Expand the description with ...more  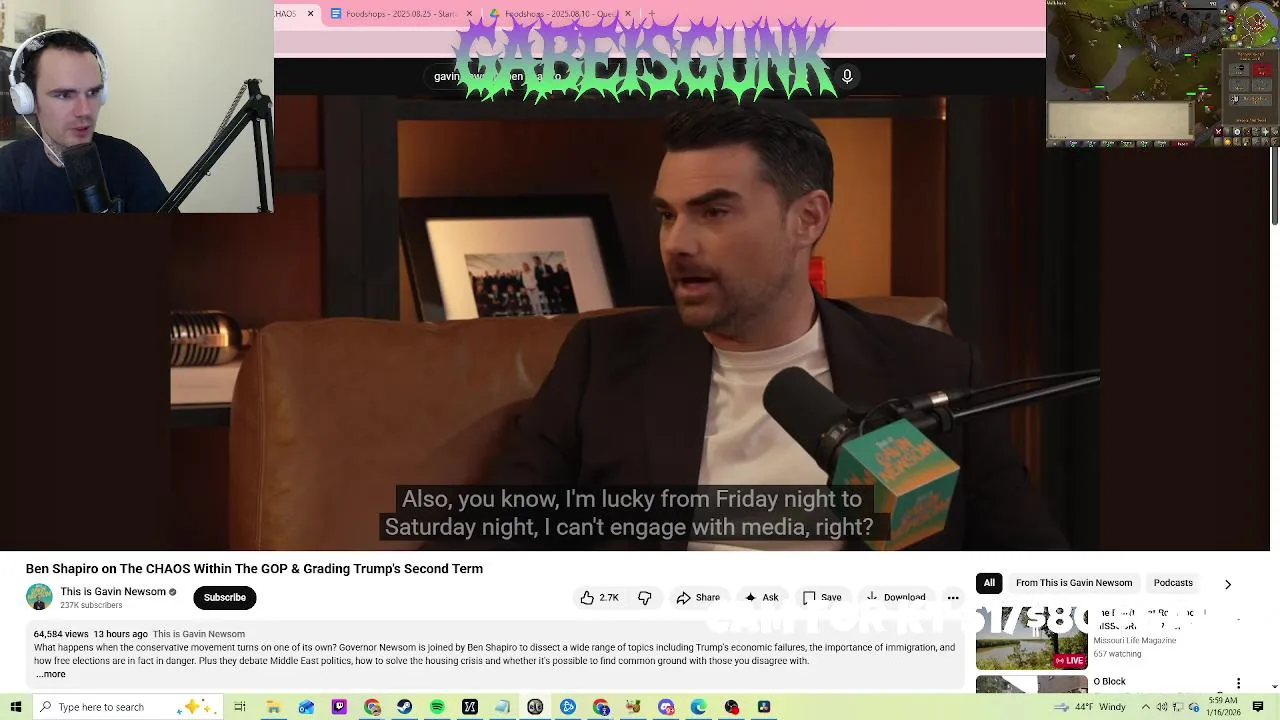click(x=50, y=674)
